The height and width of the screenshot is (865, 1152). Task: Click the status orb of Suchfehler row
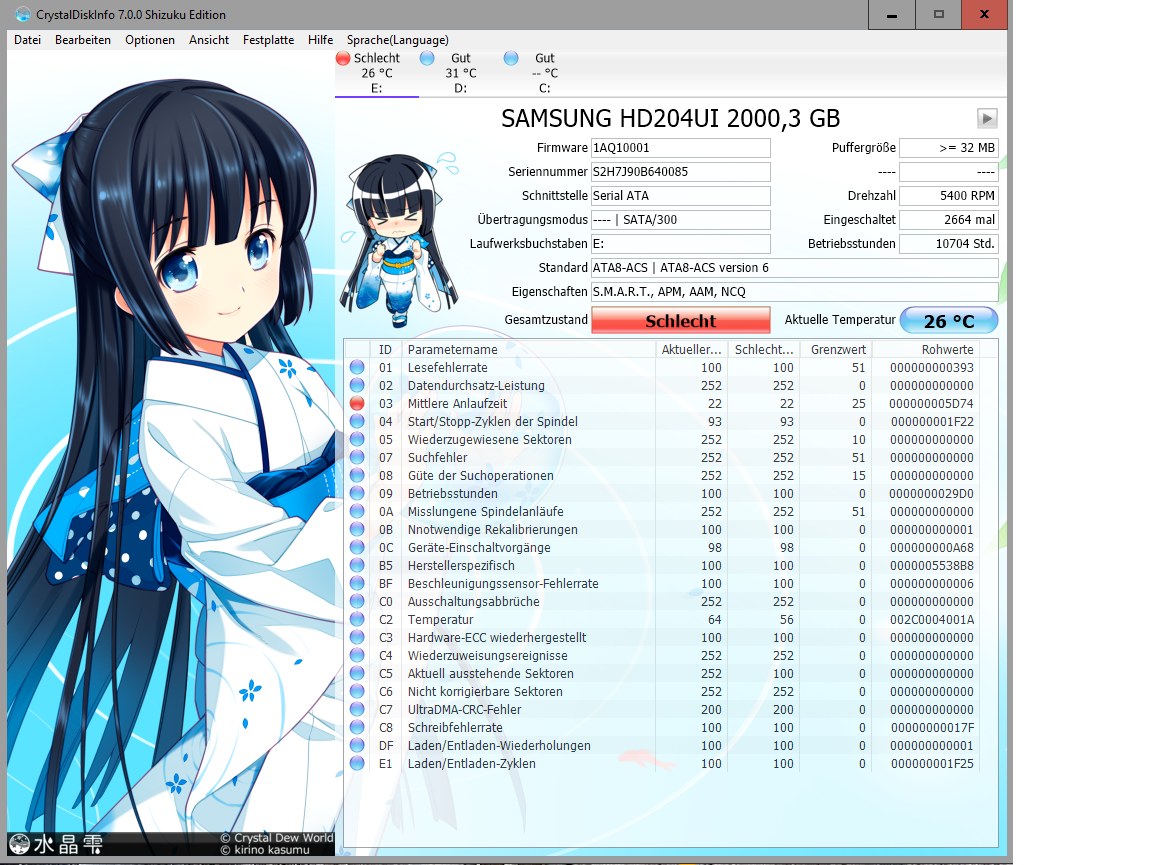(x=357, y=457)
